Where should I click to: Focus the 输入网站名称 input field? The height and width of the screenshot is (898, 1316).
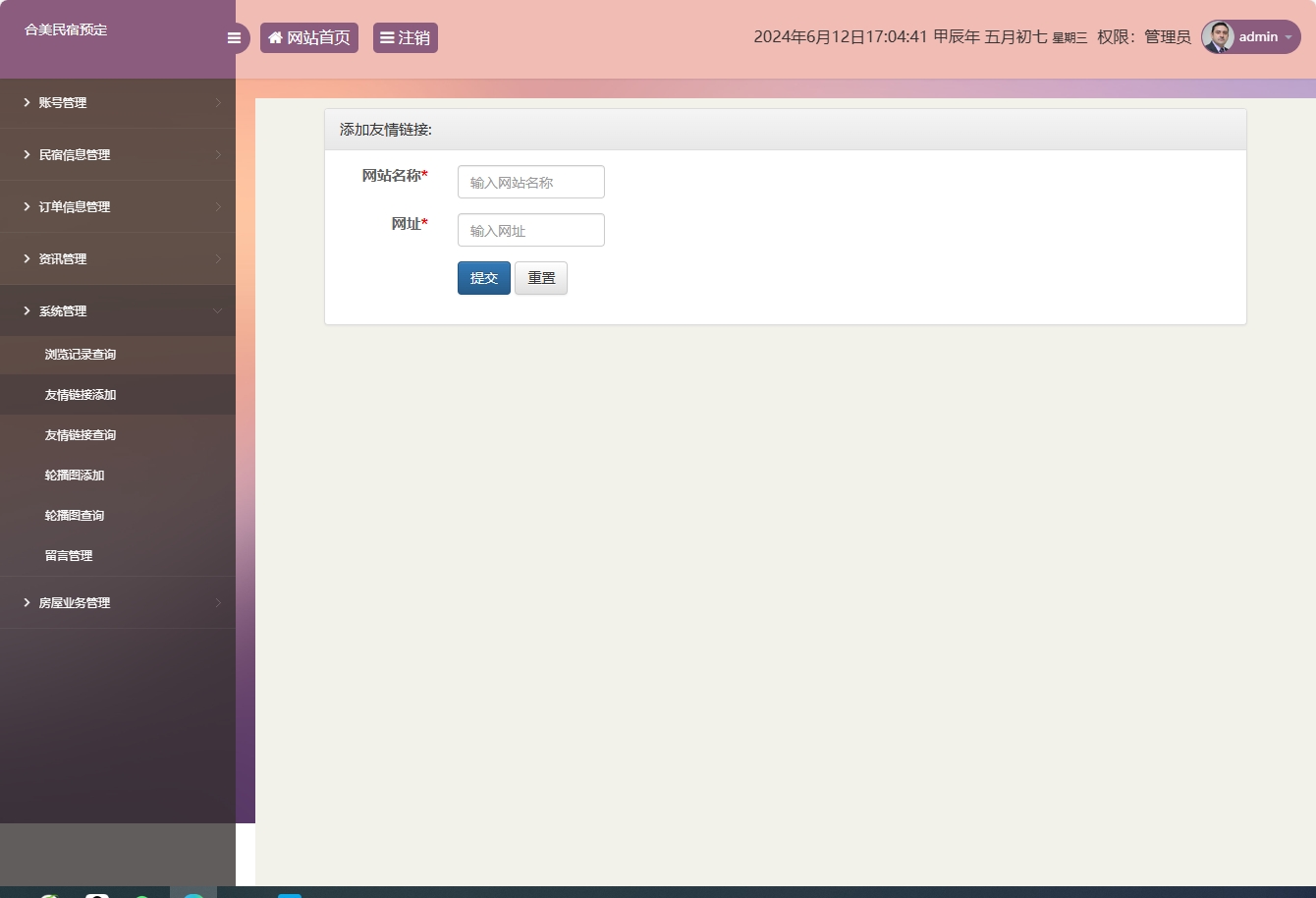pyautogui.click(x=531, y=182)
